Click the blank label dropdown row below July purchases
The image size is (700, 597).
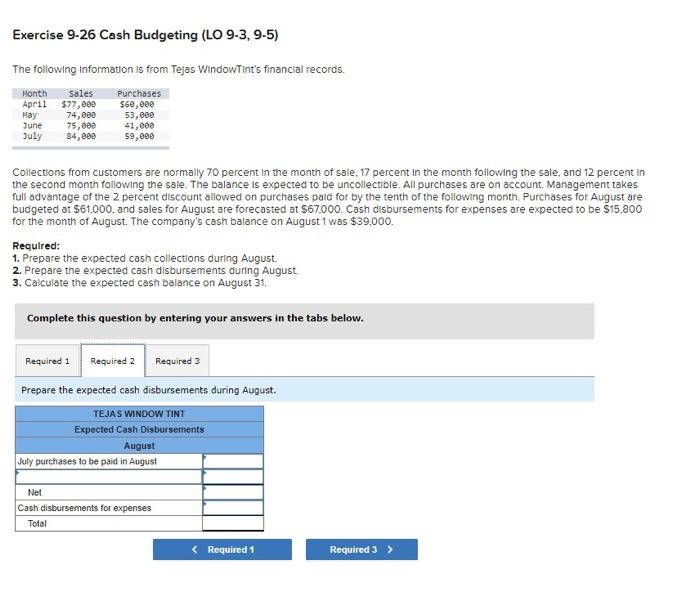[x=109, y=476]
